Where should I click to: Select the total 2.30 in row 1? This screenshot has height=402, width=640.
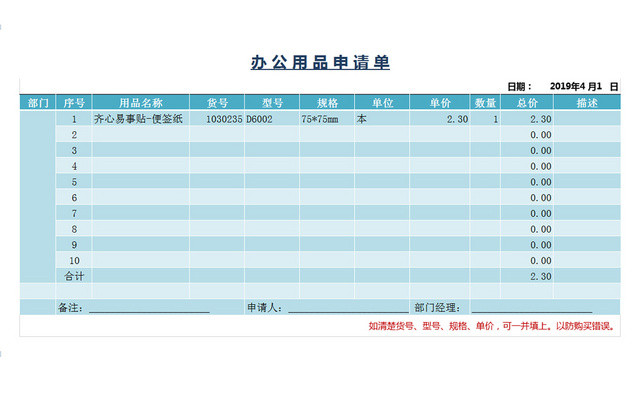pyautogui.click(x=527, y=119)
